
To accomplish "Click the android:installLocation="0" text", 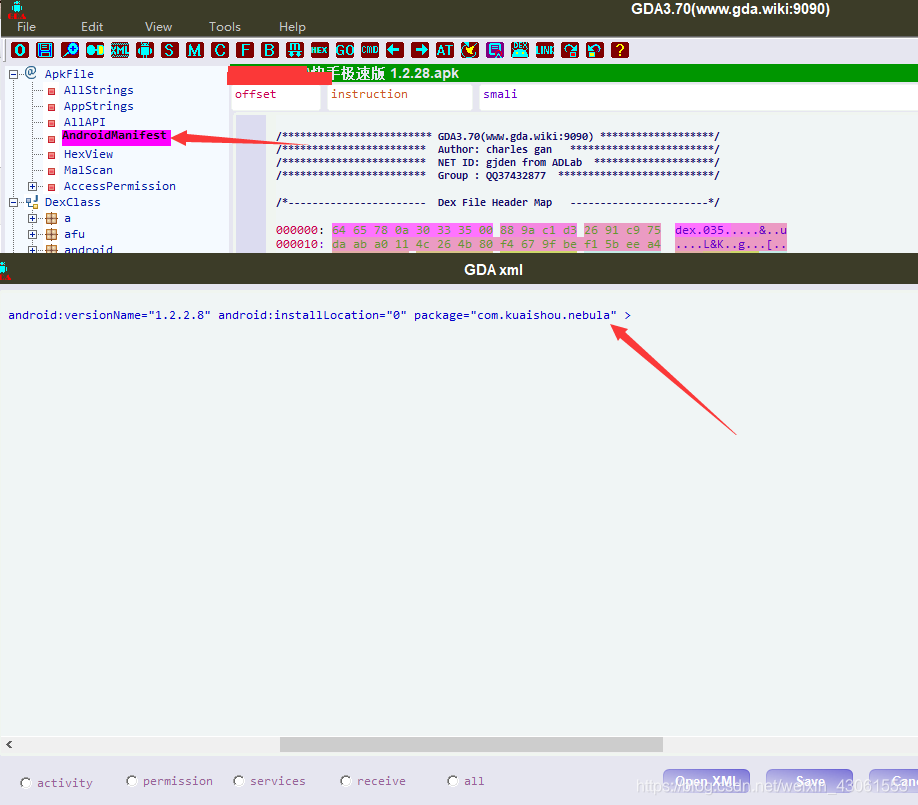I will pyautogui.click(x=313, y=315).
